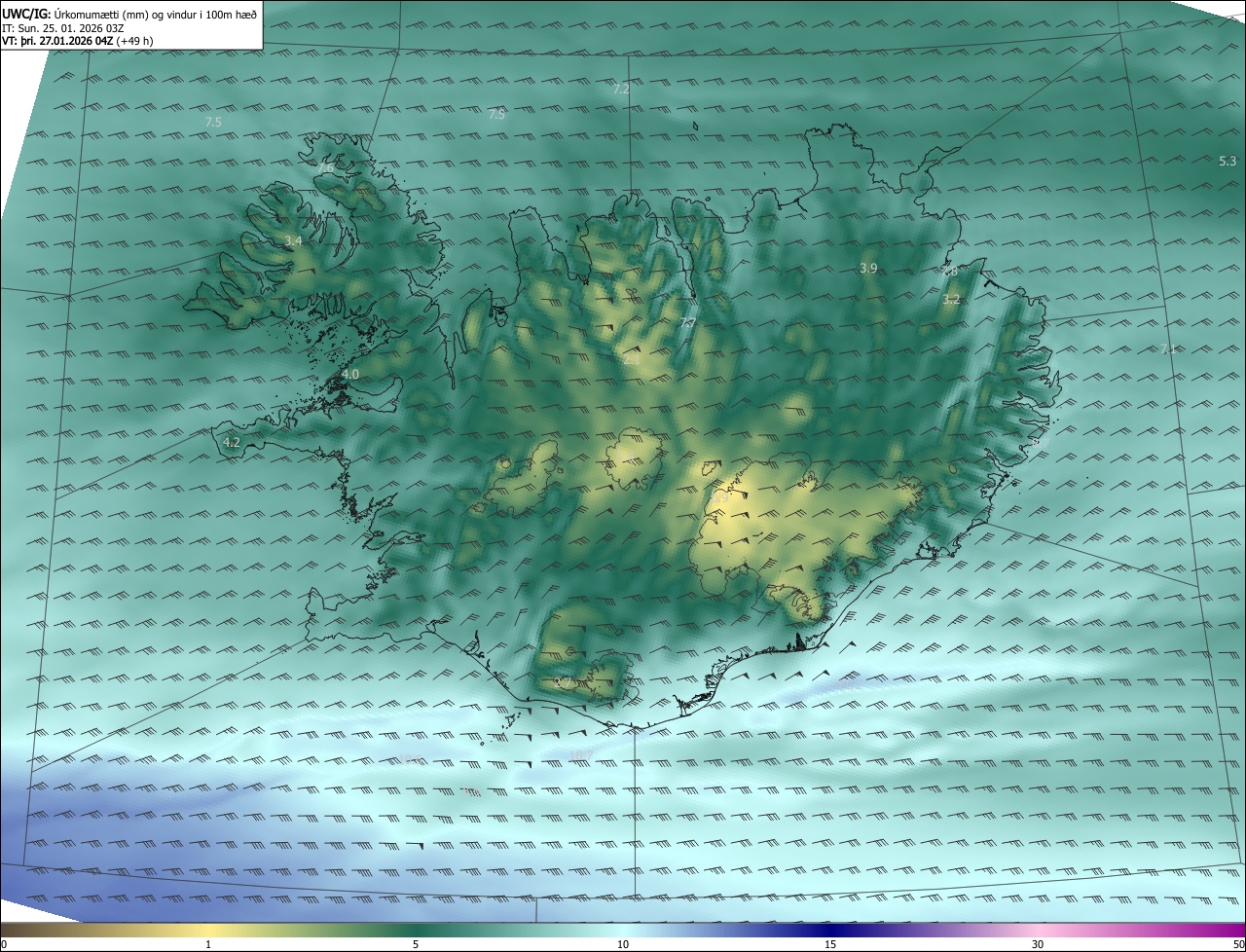Click the 10 tick label on the color scale

point(623,944)
